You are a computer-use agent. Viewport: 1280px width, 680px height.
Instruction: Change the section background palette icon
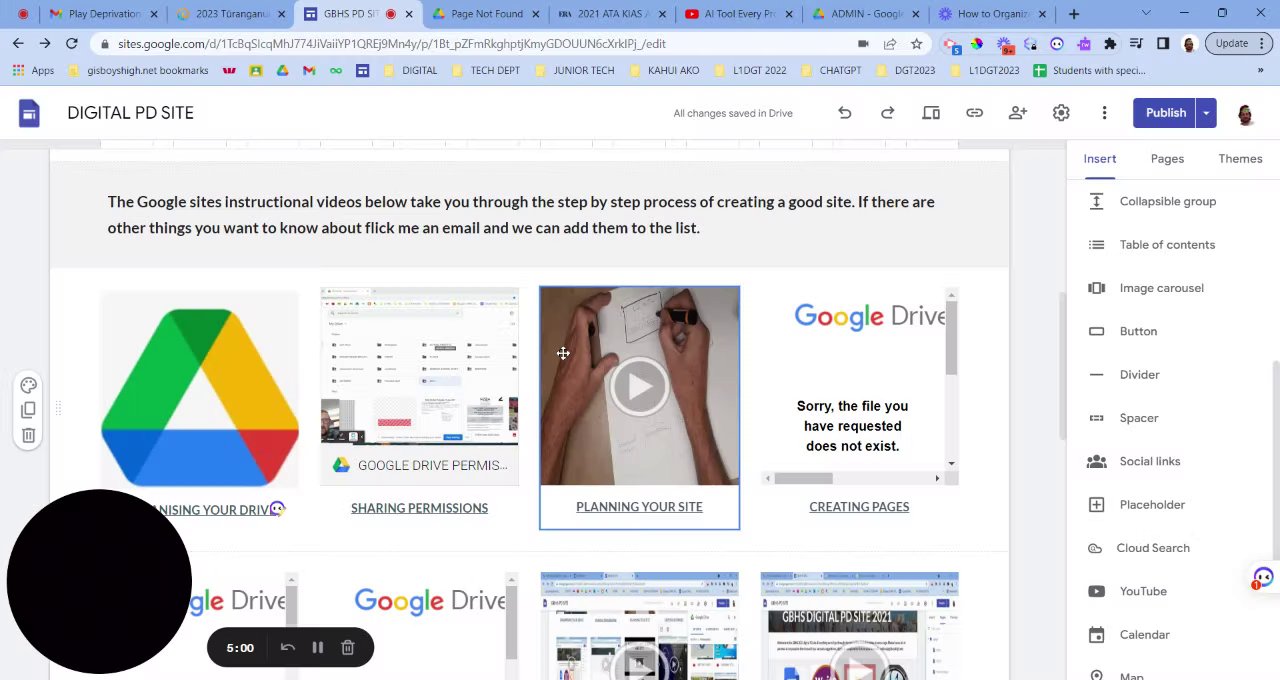coord(29,385)
